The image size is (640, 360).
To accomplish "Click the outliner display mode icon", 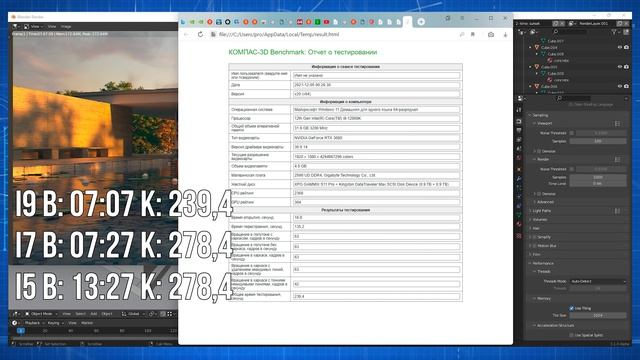I will pos(534,32).
